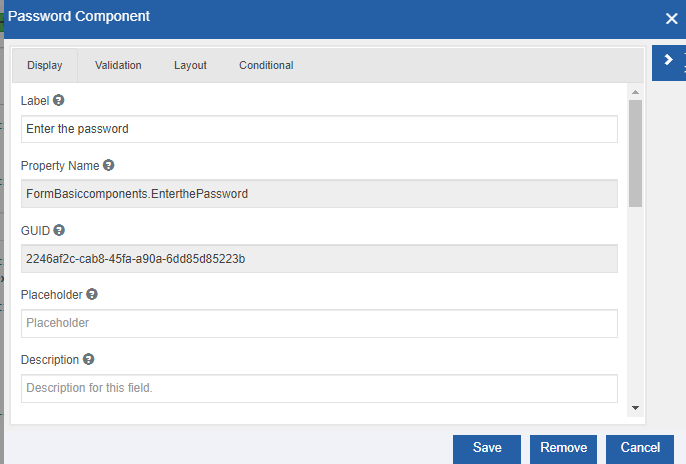Click the vertical scrollbar thumb
686x464 pixels.
point(635,153)
